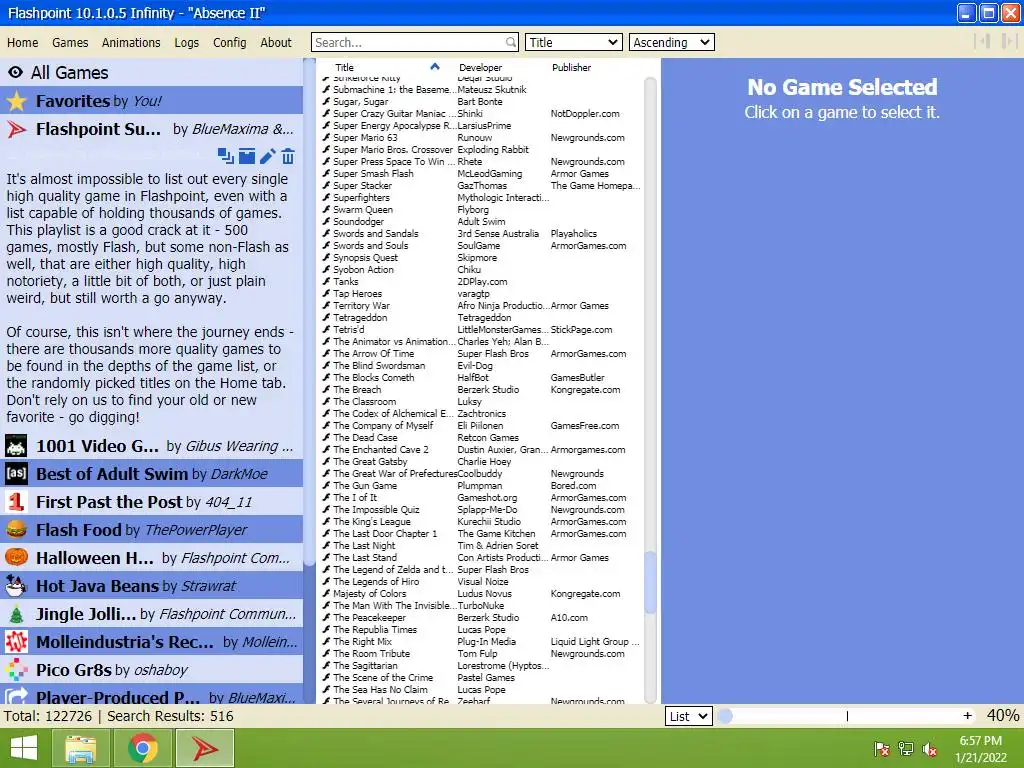Select Best of Adult Swim playlist

tap(152, 473)
